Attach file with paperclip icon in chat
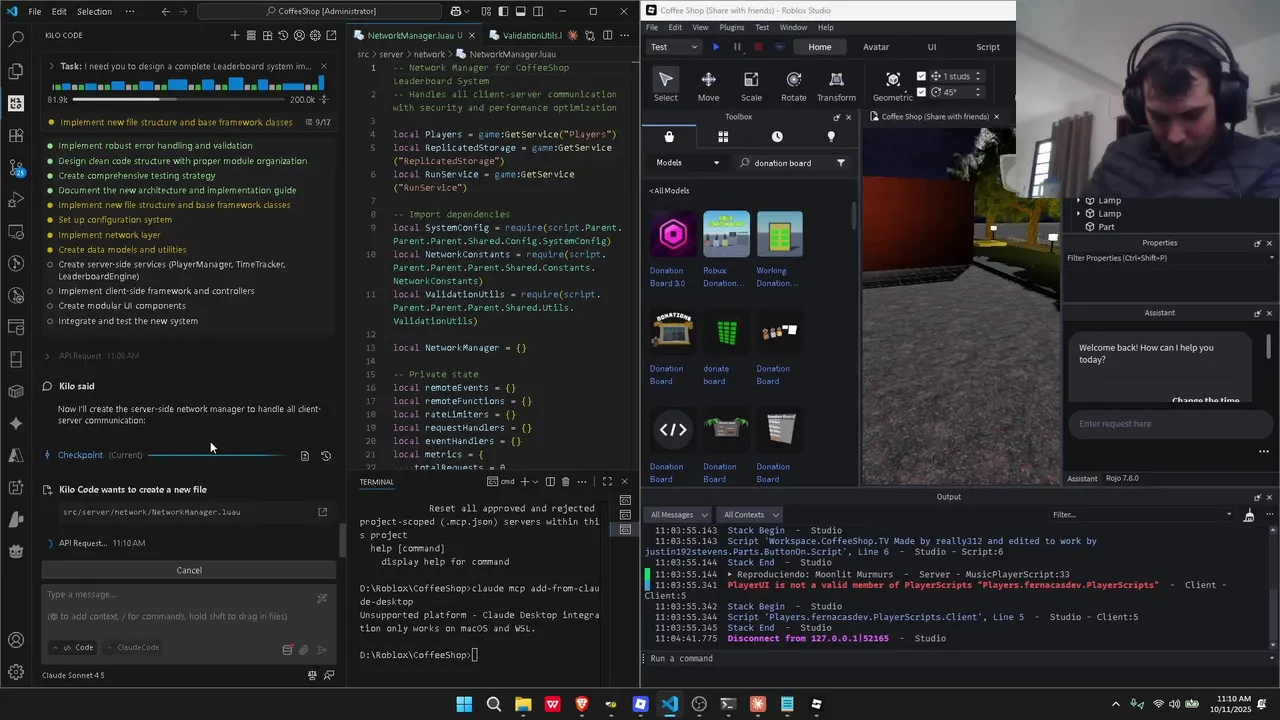The width and height of the screenshot is (1280, 720). (x=304, y=649)
